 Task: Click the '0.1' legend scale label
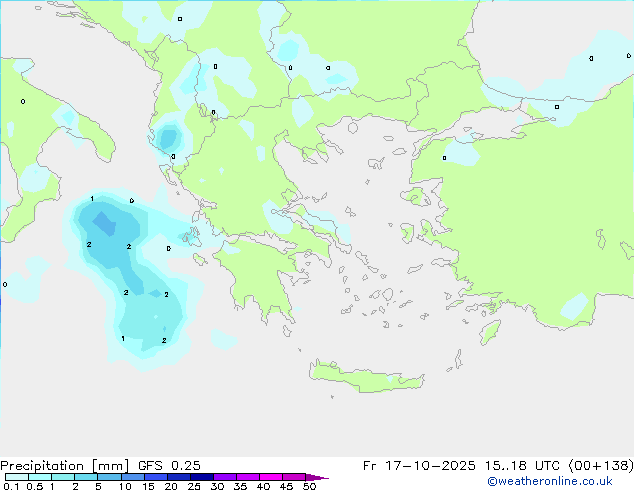(x=11, y=486)
